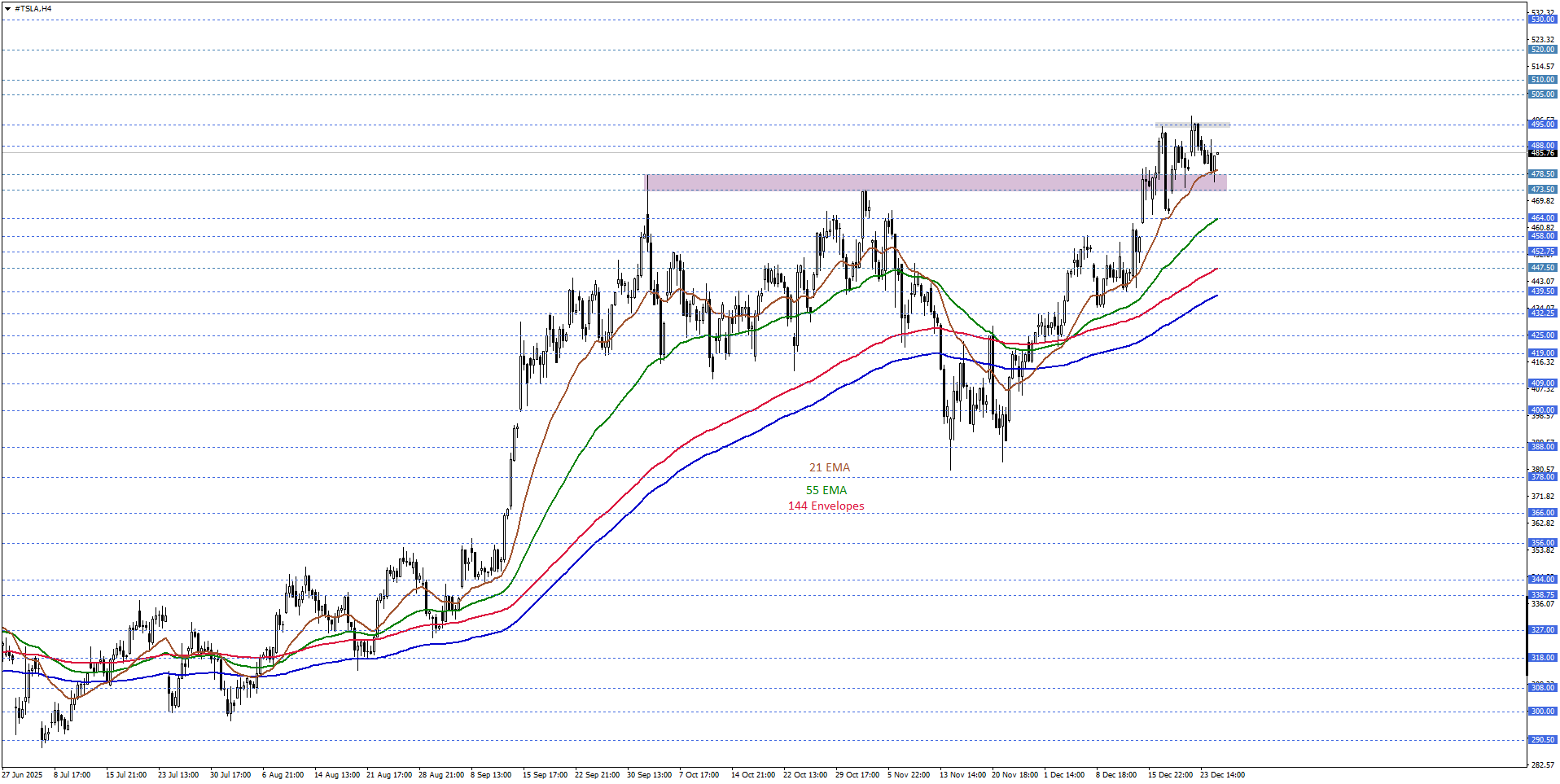The height and width of the screenshot is (784, 1560).
Task: Click the 27 Jun 2025 date label
Action: click(22, 775)
